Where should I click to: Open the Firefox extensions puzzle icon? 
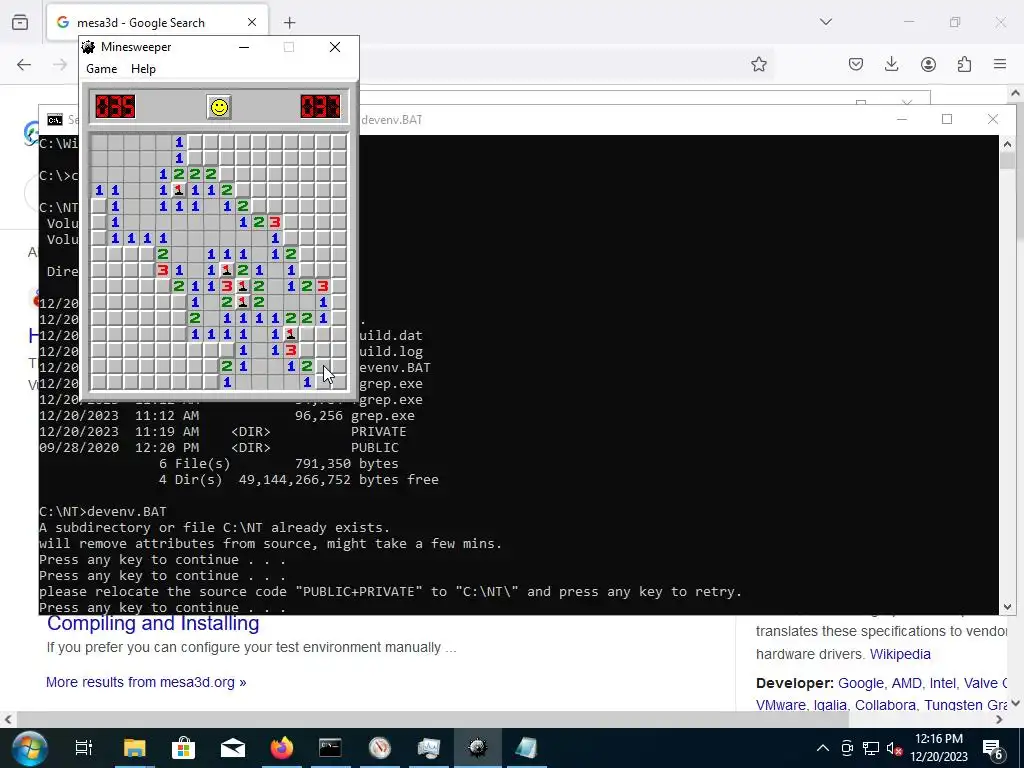[964, 64]
